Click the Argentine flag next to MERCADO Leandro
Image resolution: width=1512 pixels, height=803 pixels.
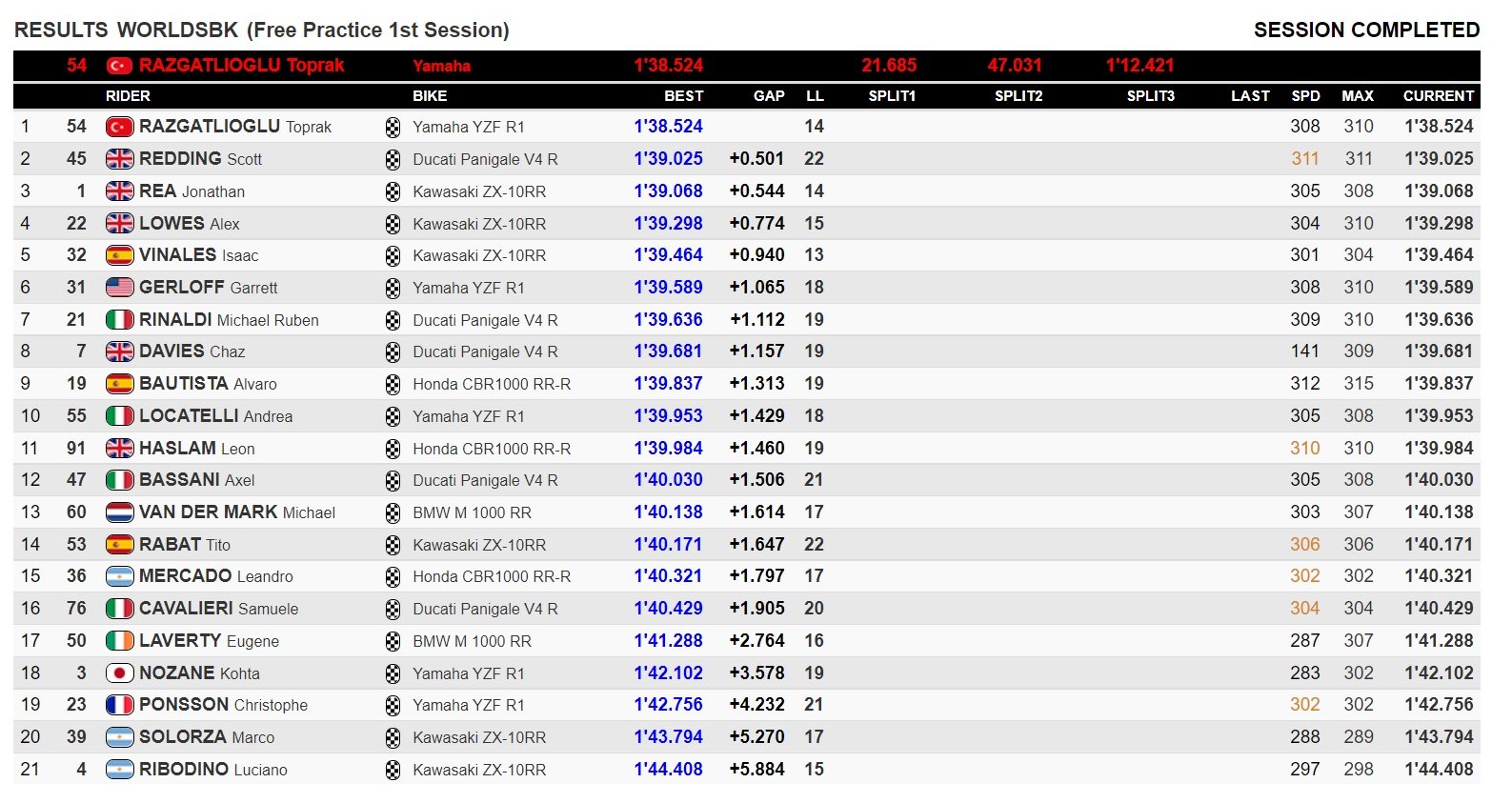pyautogui.click(x=119, y=576)
